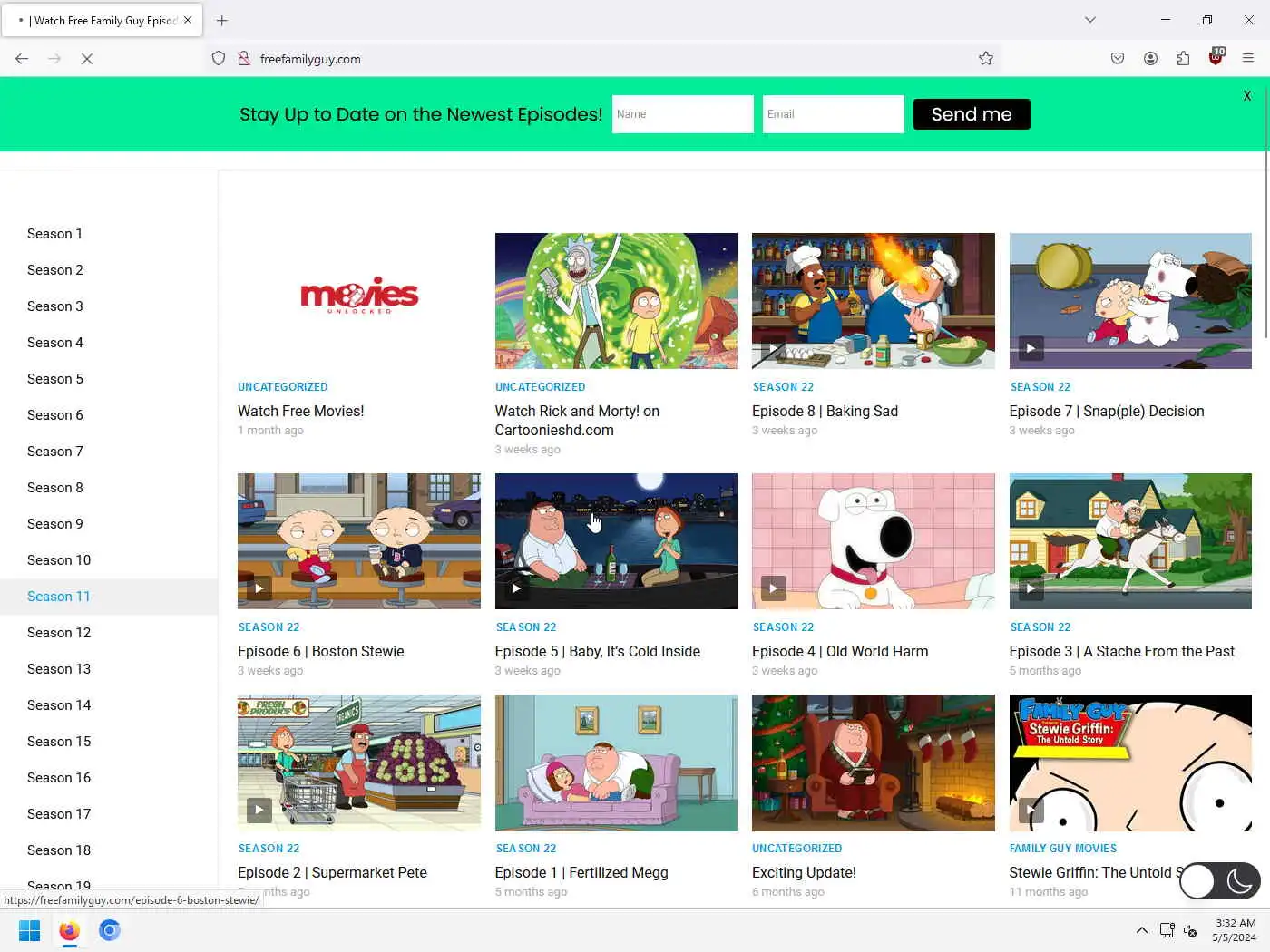The width and height of the screenshot is (1270, 952).
Task: Click FAMILY GUY MOVIES category label
Action: click(x=1063, y=849)
